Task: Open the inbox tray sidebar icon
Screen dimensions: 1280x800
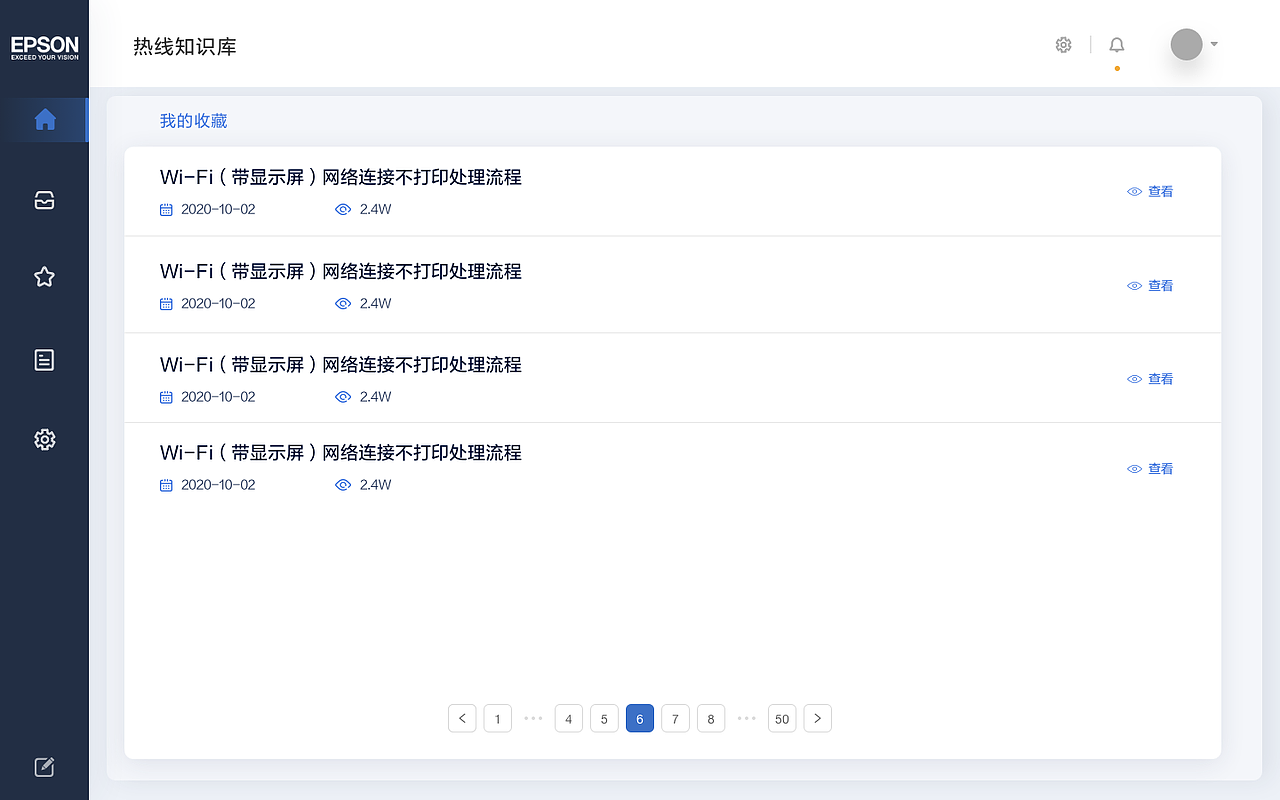Action: (45, 200)
